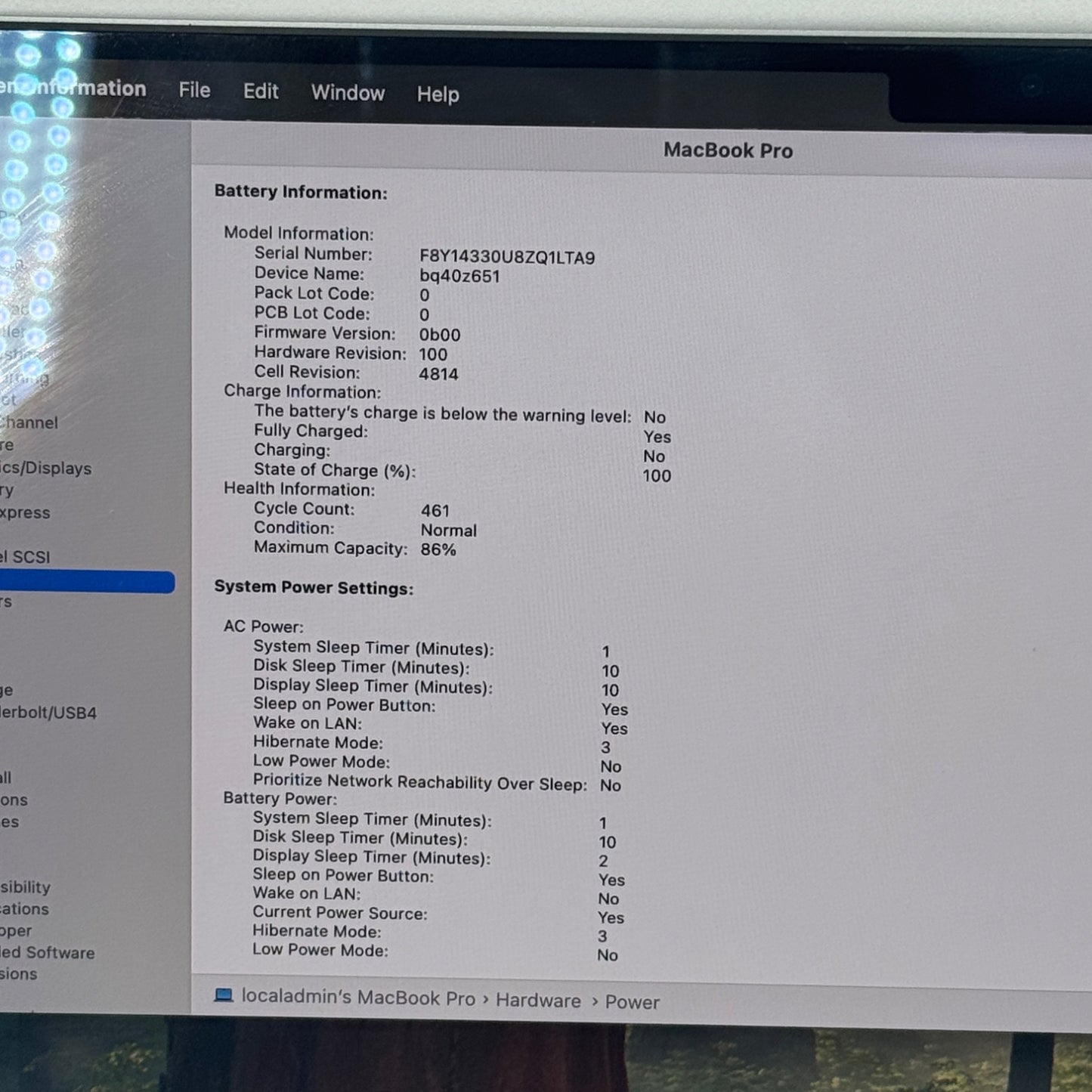Select Disabled Software in the sidebar
This screenshot has height=1092, width=1092.
pyautogui.click(x=47, y=953)
